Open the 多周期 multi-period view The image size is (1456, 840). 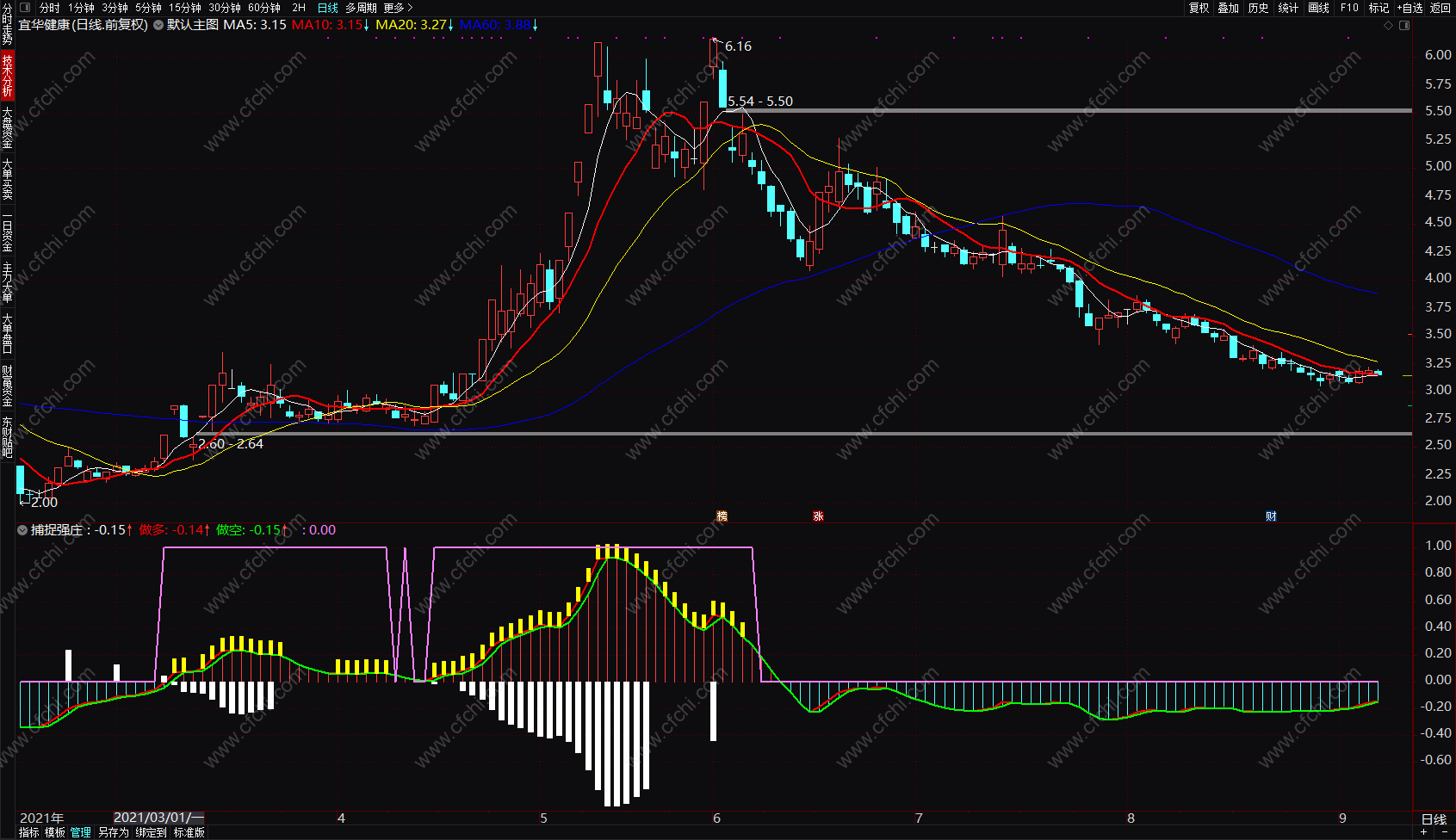(361, 8)
